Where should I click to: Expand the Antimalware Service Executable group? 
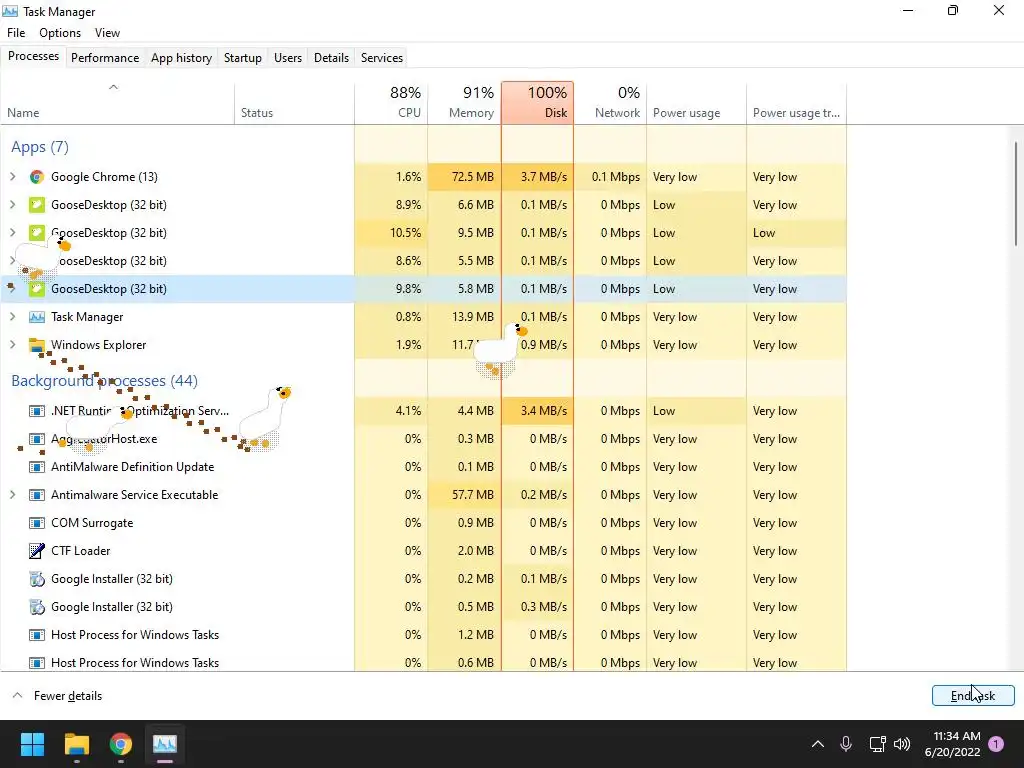12,494
